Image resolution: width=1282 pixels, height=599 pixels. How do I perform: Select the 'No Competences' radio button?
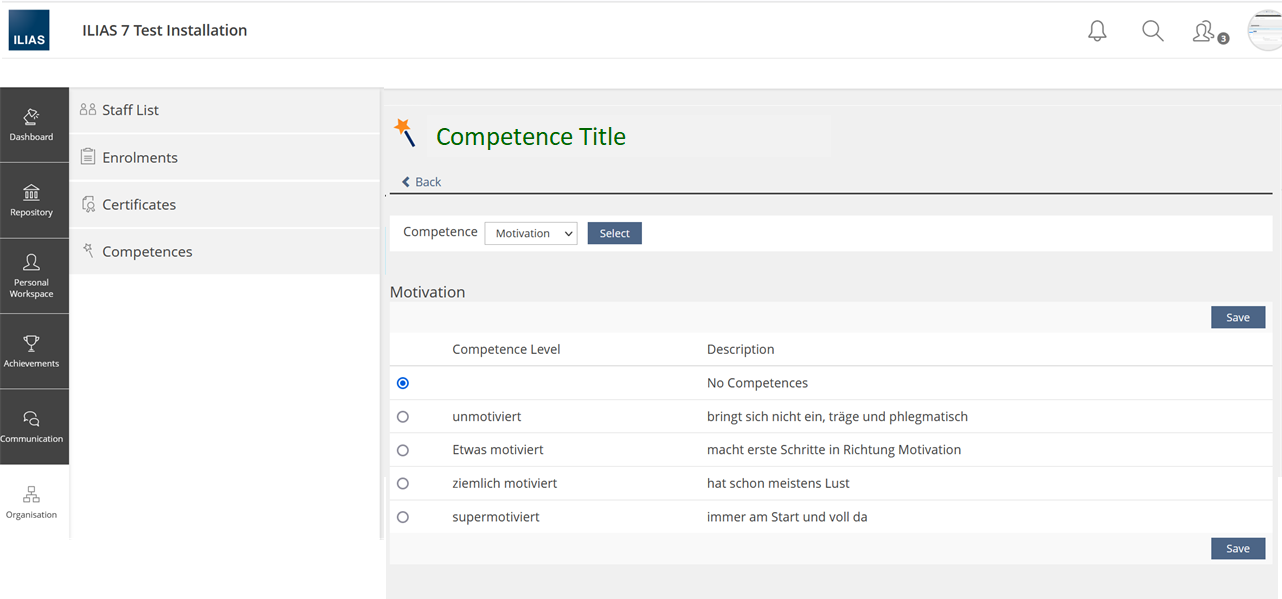click(403, 383)
